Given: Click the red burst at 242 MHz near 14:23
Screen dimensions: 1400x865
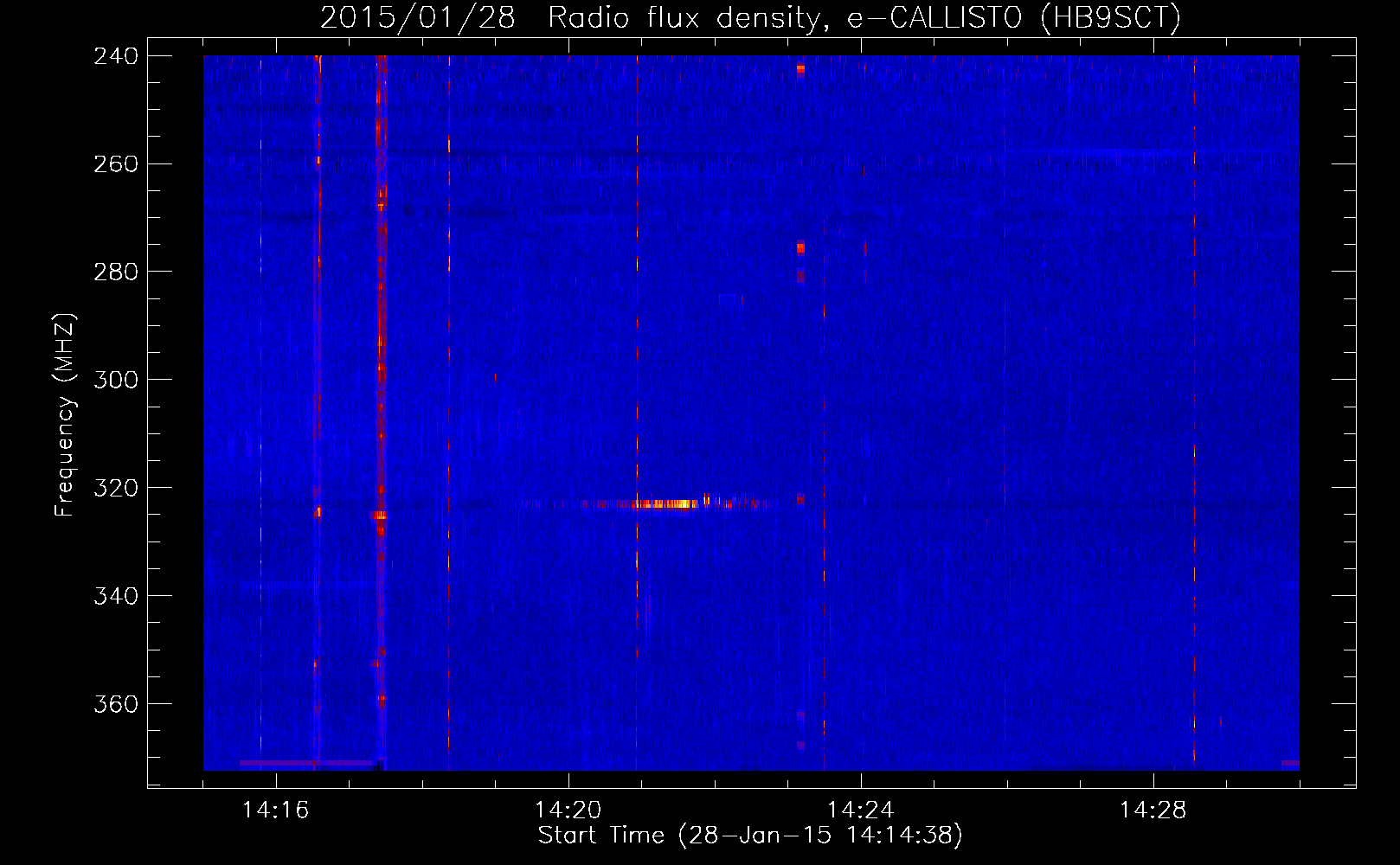Looking at the screenshot, I should point(800,68).
